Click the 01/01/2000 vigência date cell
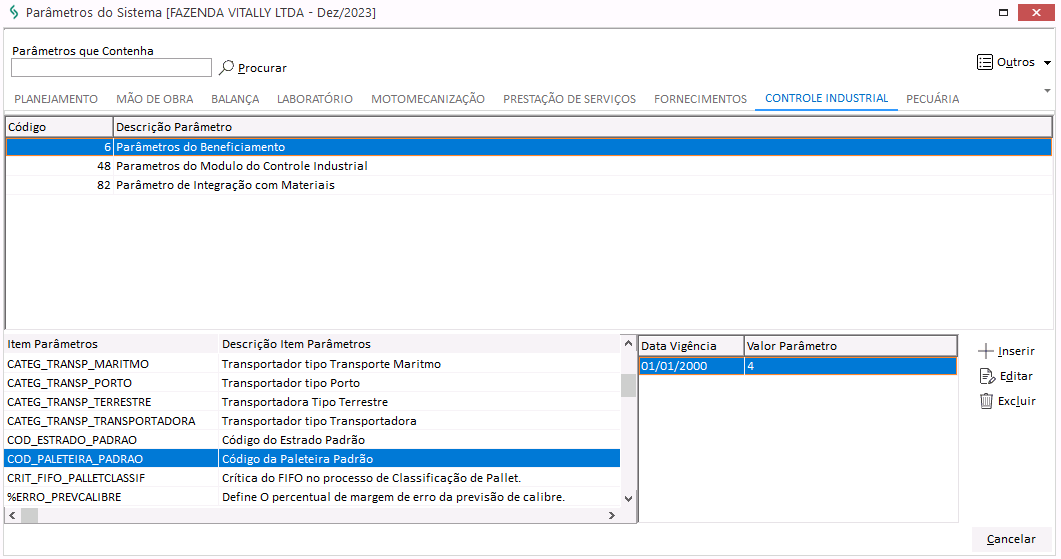Screen dimensions: 1061x559 click(692, 366)
